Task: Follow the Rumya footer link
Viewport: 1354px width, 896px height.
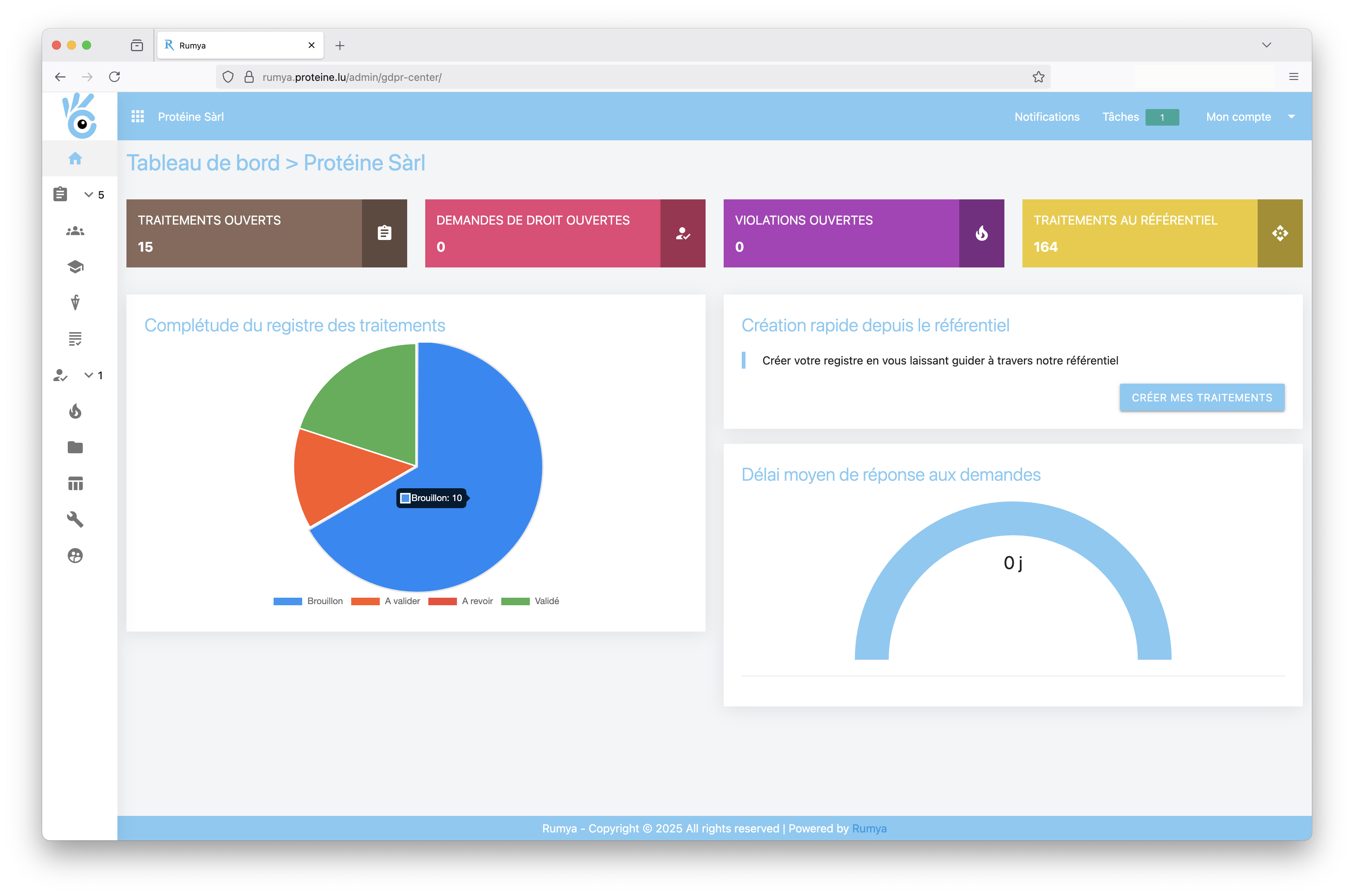Action: [x=869, y=829]
